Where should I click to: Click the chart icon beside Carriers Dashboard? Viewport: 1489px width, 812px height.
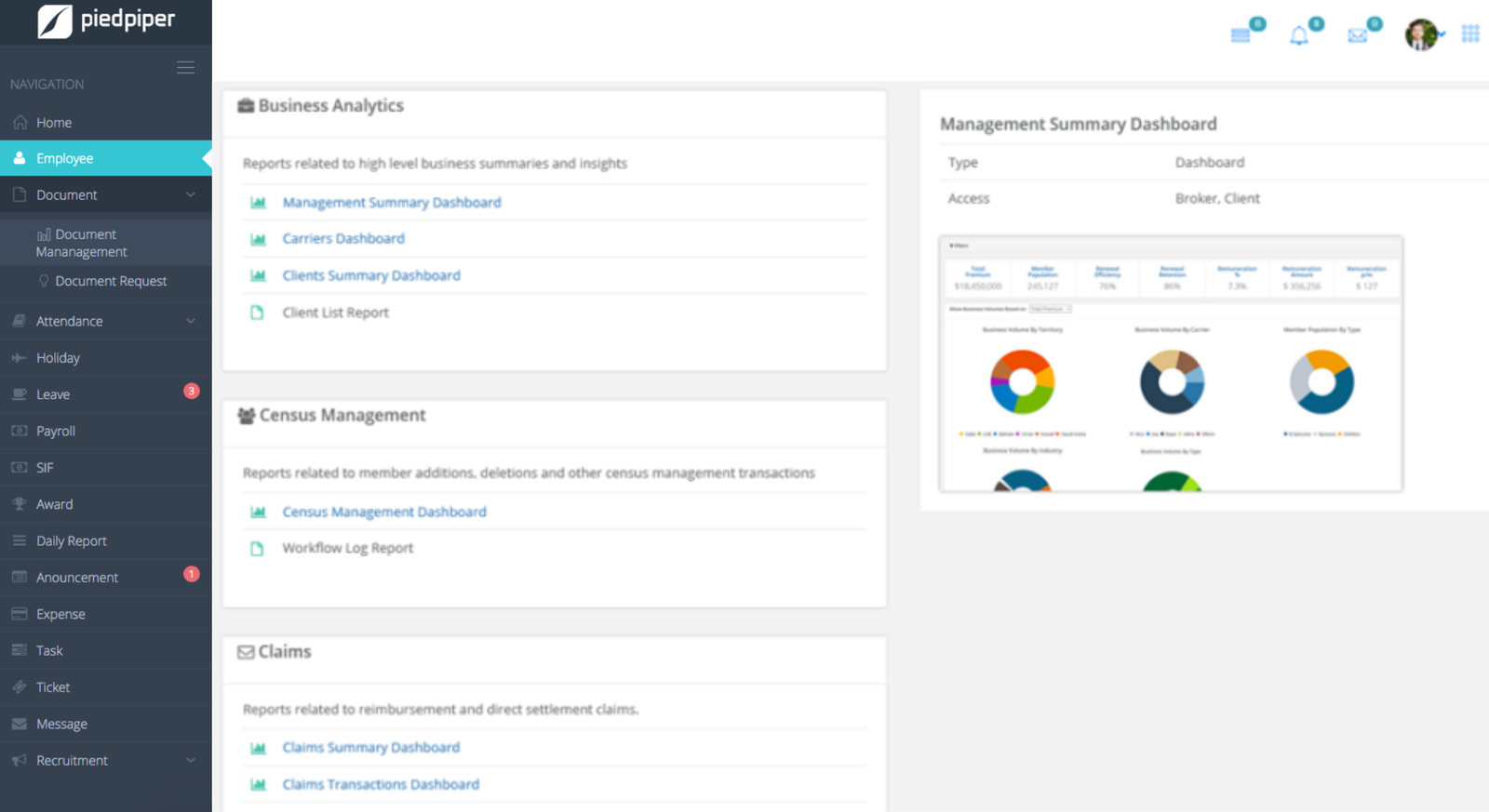[x=259, y=239]
